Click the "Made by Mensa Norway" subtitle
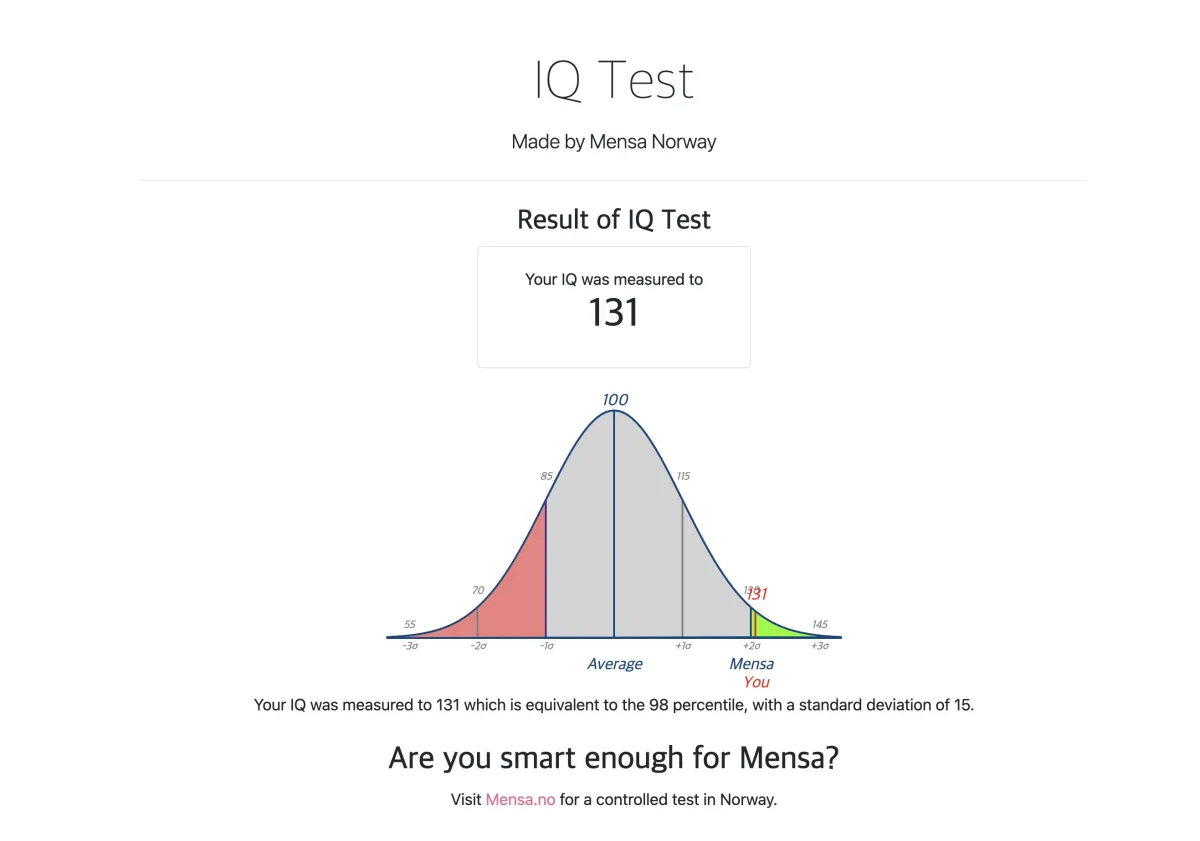1200x841 pixels. point(613,142)
